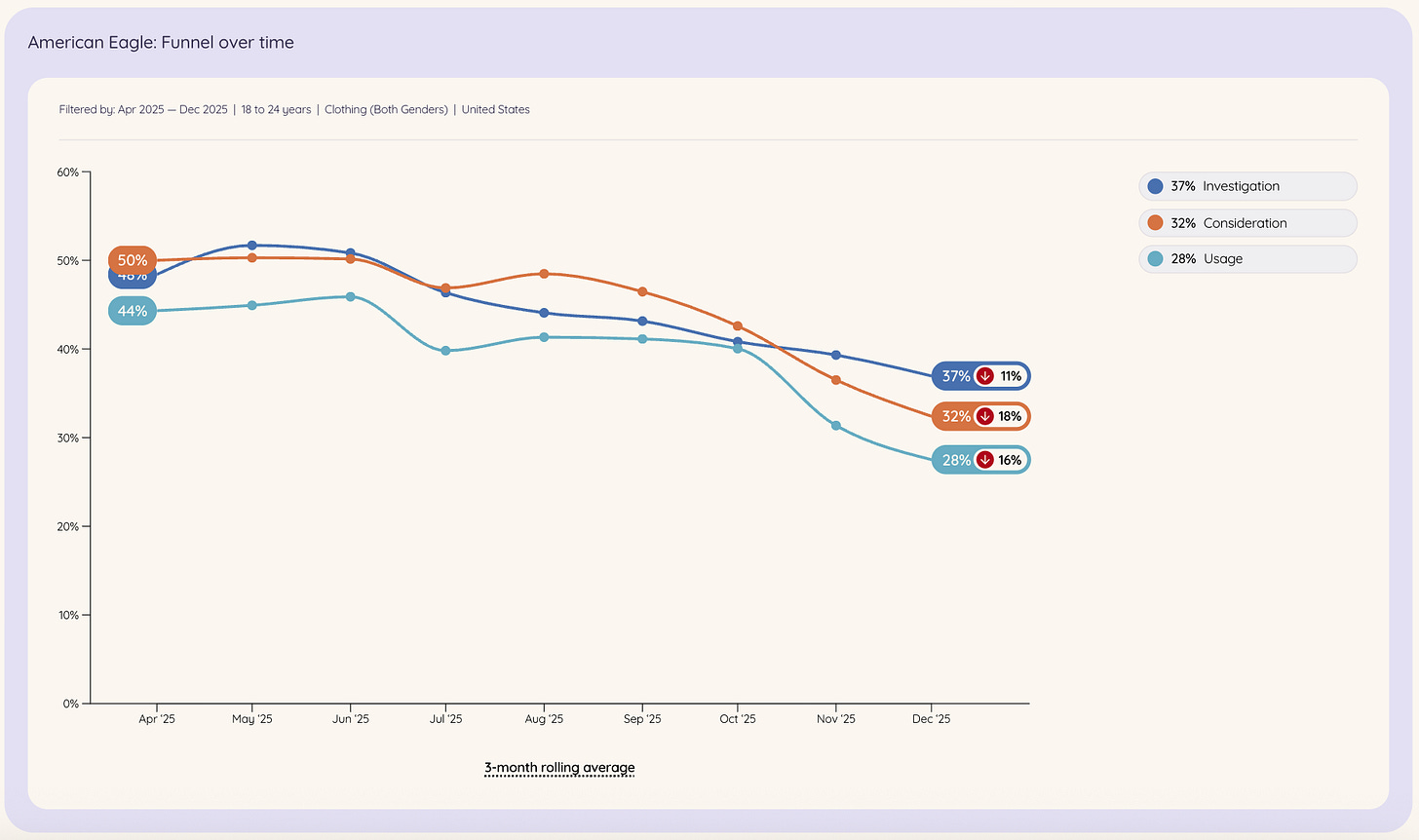Click the Consideration point at Oct '25

pos(738,325)
